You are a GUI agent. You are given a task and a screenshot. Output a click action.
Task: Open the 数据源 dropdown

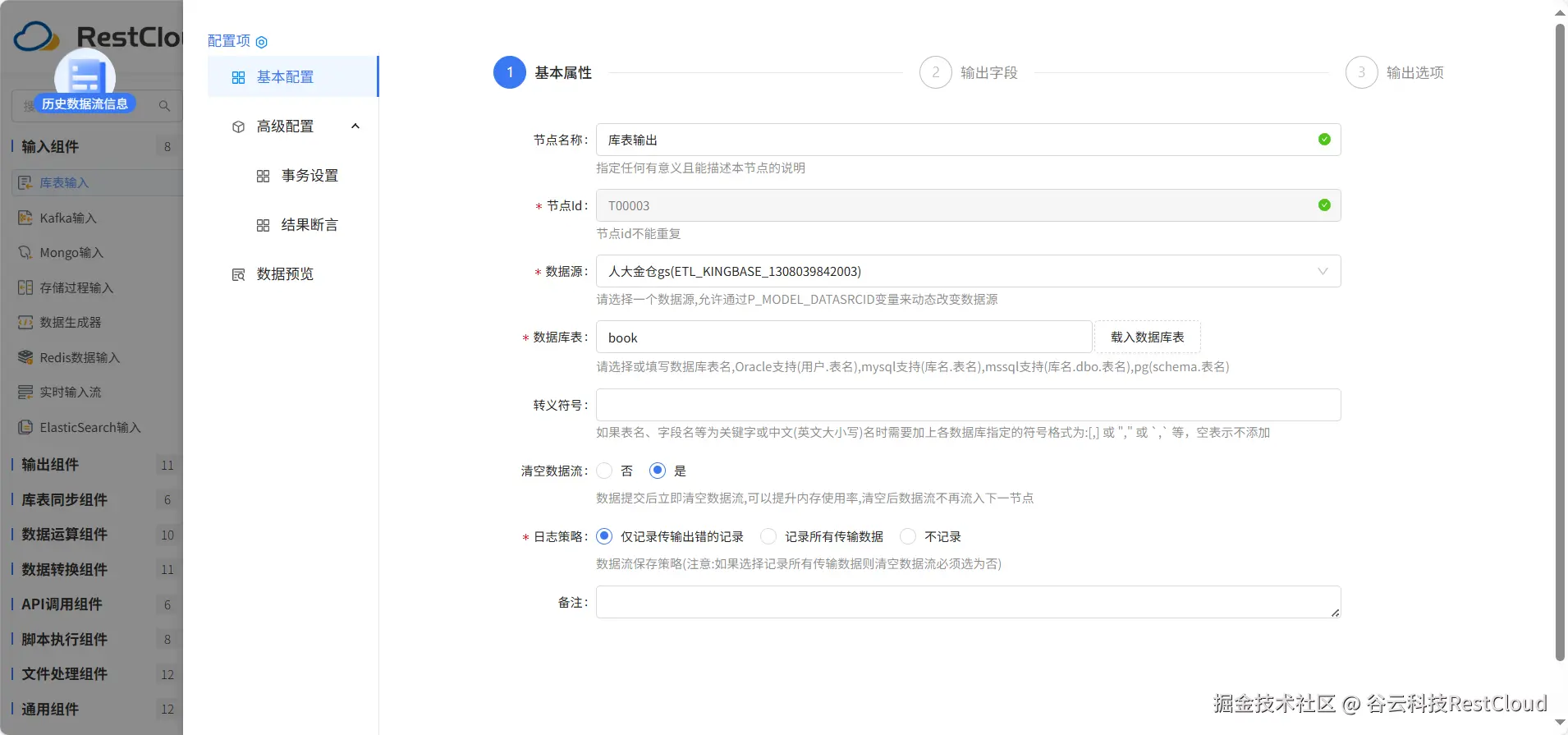click(x=969, y=271)
